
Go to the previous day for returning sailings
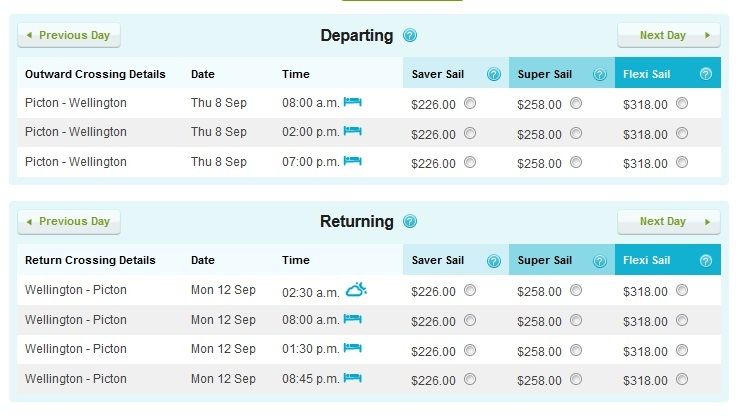tap(69, 222)
